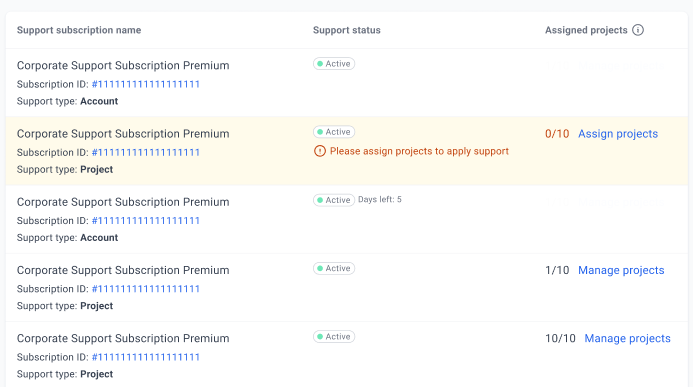The height and width of the screenshot is (387, 693).
Task: Open the Subscription ID link in the topmost Account row
Action: click(146, 84)
